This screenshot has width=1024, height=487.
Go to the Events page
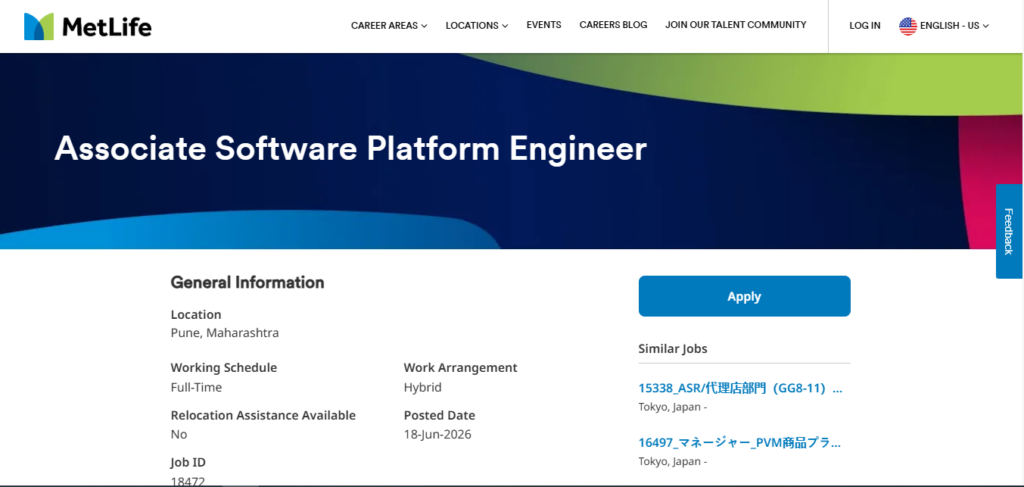[544, 25]
